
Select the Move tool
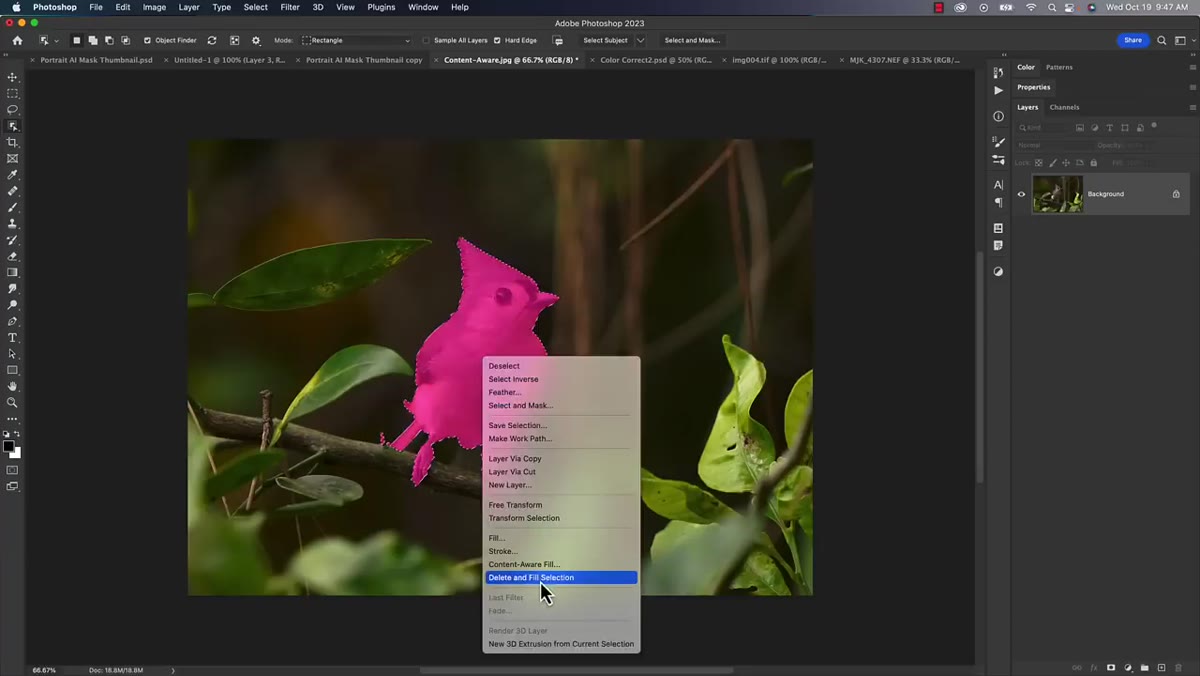point(12,77)
